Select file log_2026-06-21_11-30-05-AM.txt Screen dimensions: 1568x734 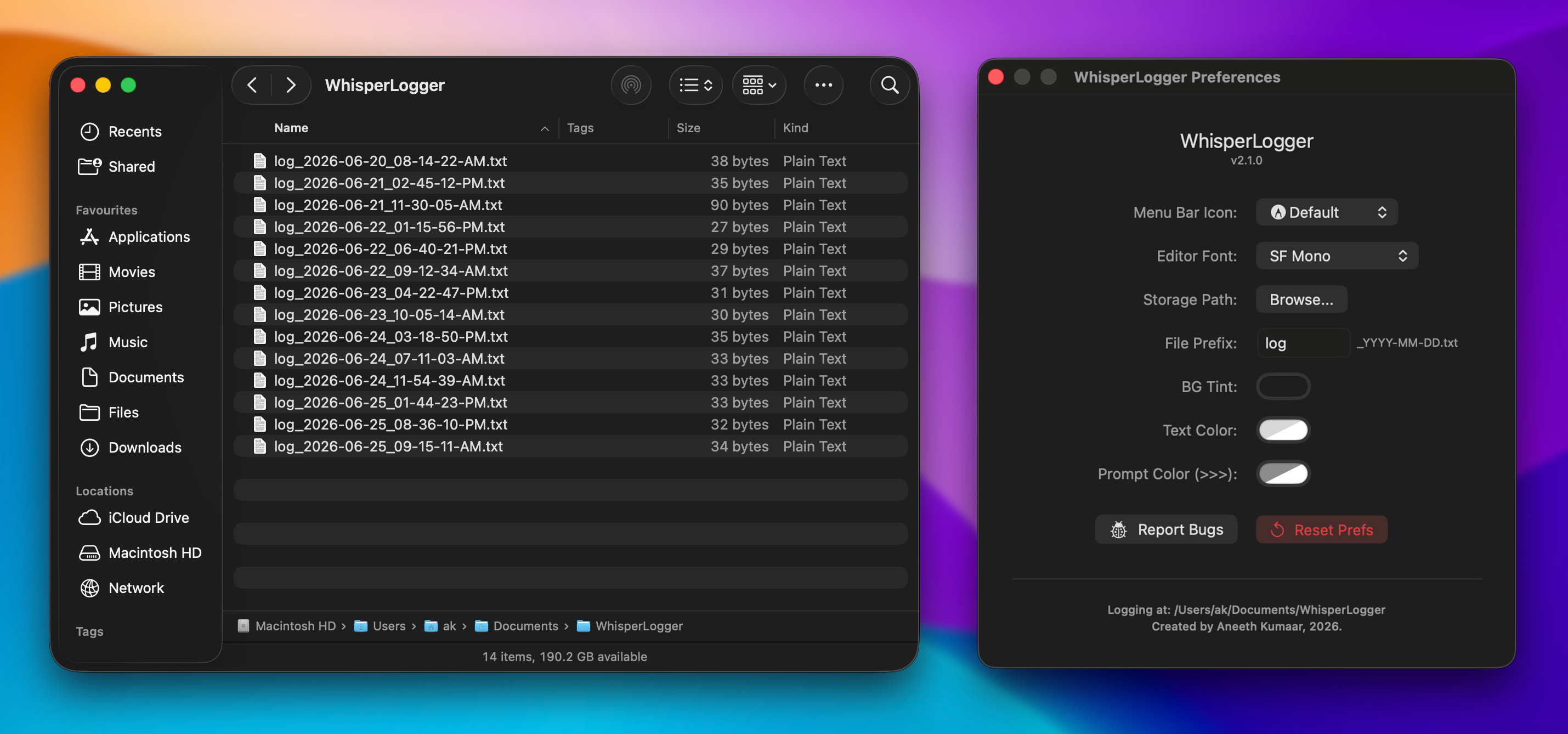[571, 205]
